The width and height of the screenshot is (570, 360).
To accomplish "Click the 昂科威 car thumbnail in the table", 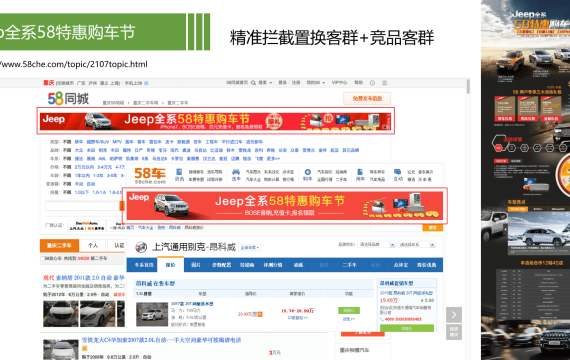I will click(x=152, y=314).
